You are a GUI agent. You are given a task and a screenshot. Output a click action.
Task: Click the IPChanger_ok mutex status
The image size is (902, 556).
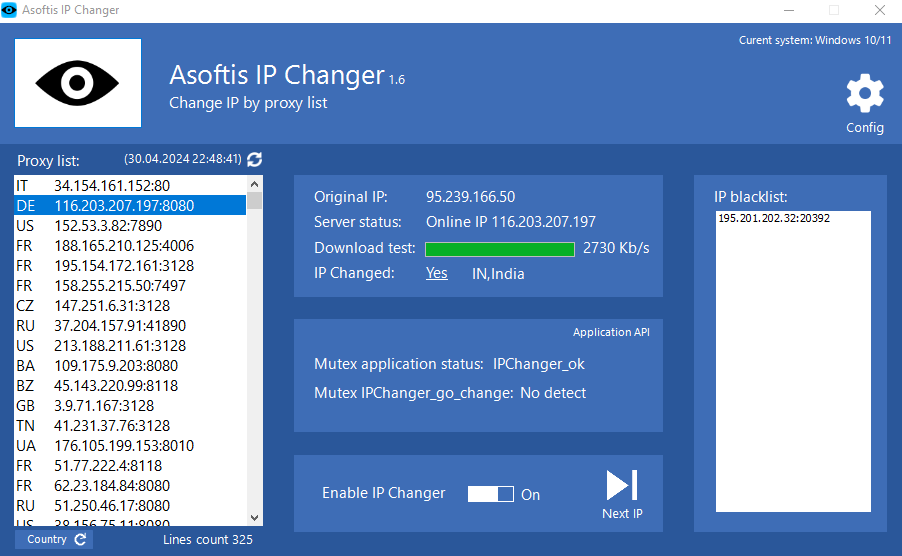tap(538, 365)
